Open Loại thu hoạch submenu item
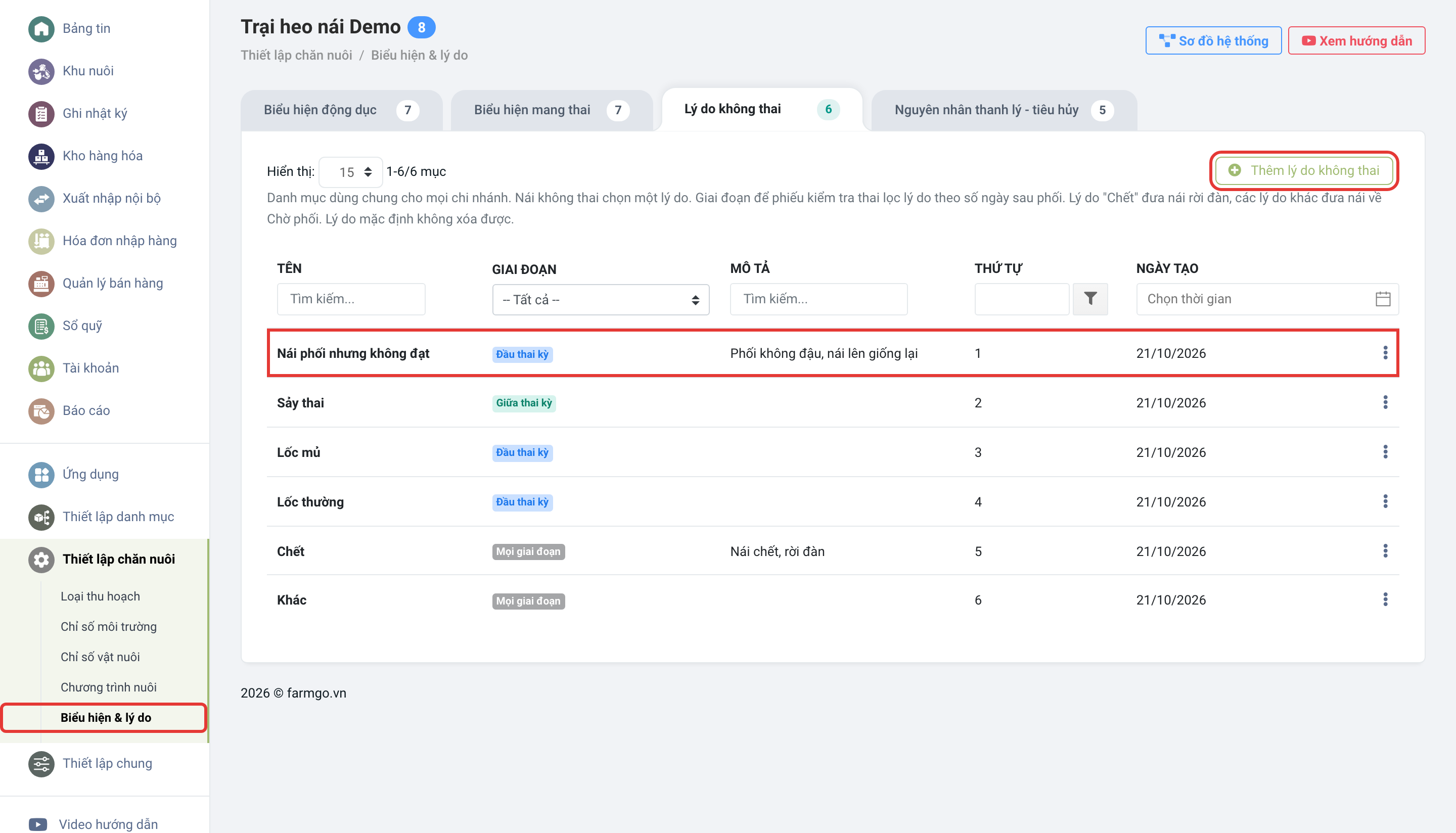 (x=100, y=596)
